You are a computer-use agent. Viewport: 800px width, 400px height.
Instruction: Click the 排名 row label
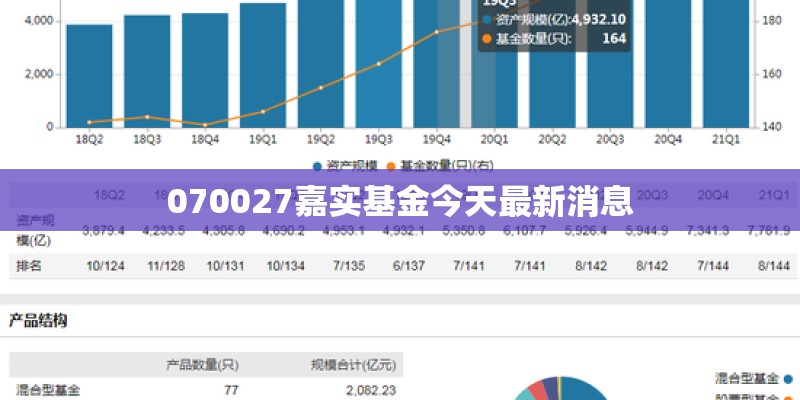28,266
